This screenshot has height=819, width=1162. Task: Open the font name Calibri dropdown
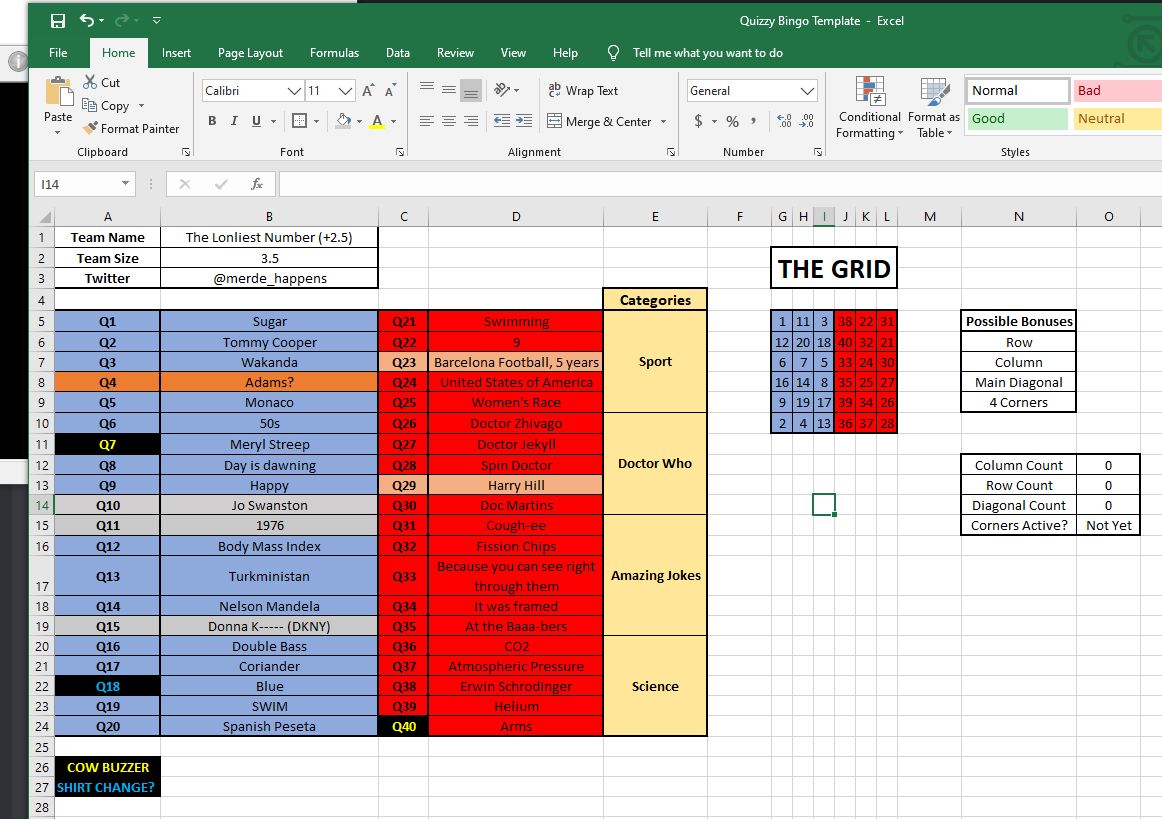294,90
